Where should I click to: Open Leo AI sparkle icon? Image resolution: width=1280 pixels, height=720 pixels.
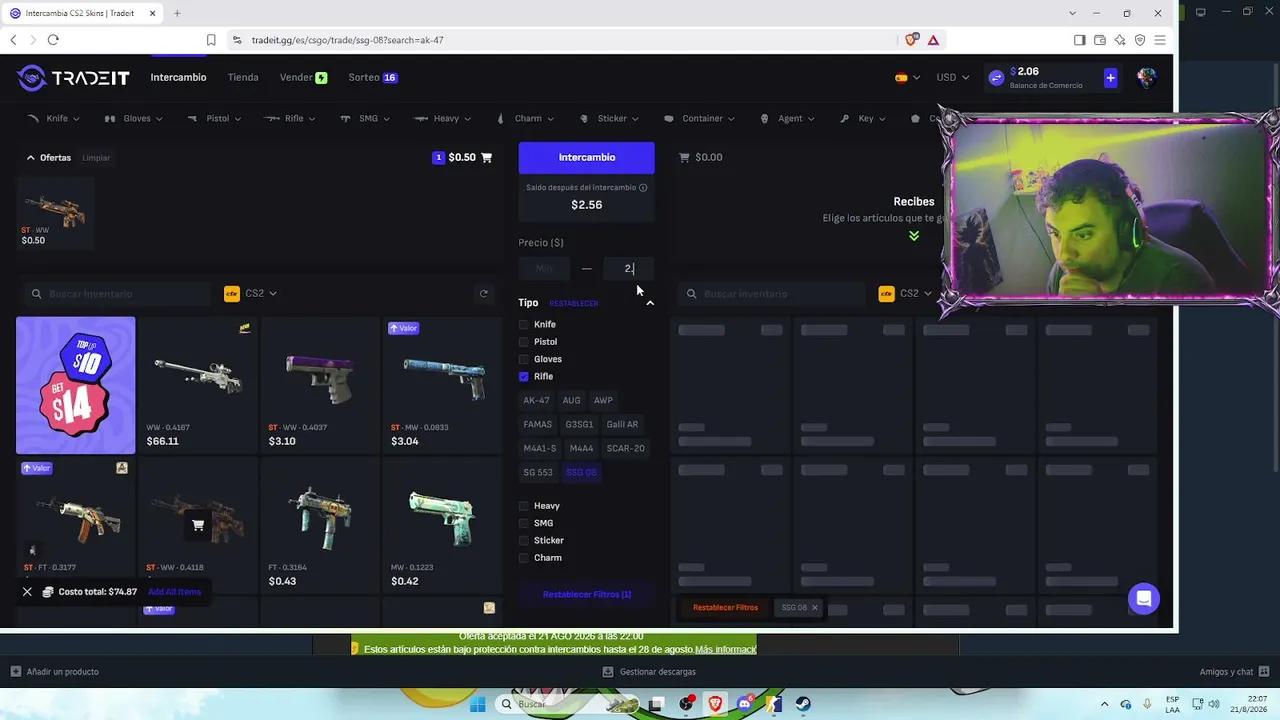tap(1120, 40)
